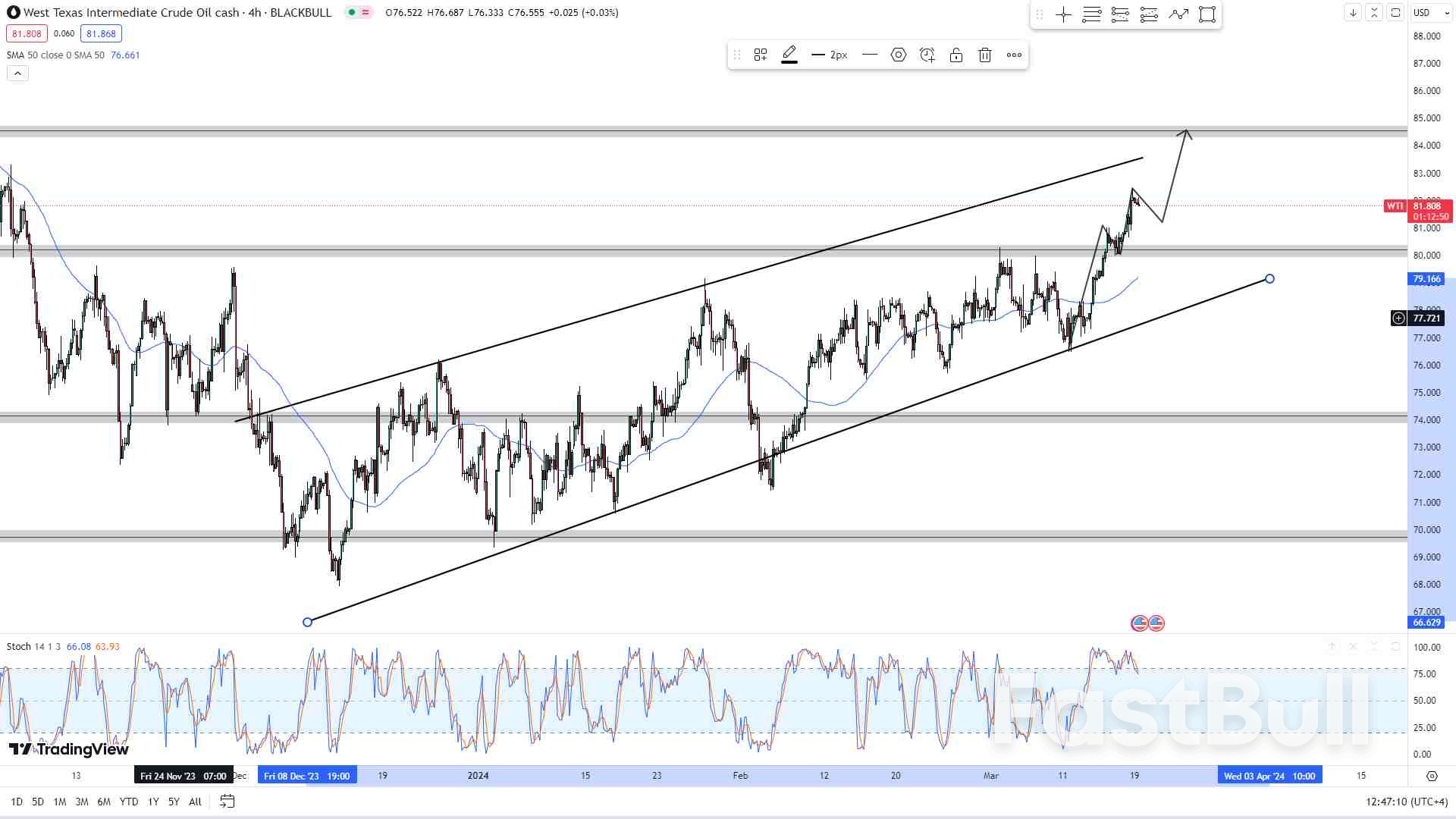1456x819 pixels.
Task: Click the second US economic event flag
Action: [1156, 623]
